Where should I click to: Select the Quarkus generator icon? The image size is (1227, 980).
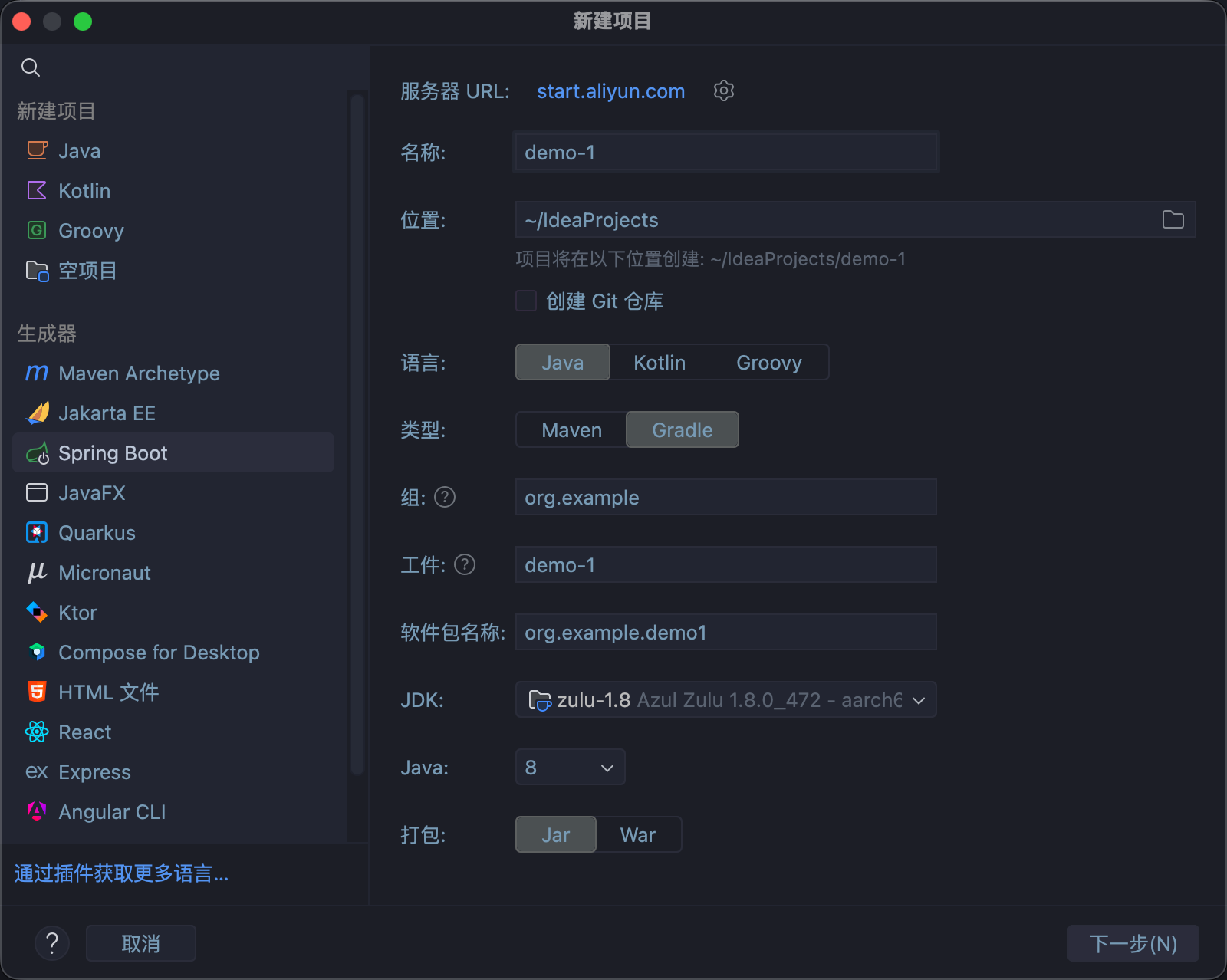37,533
